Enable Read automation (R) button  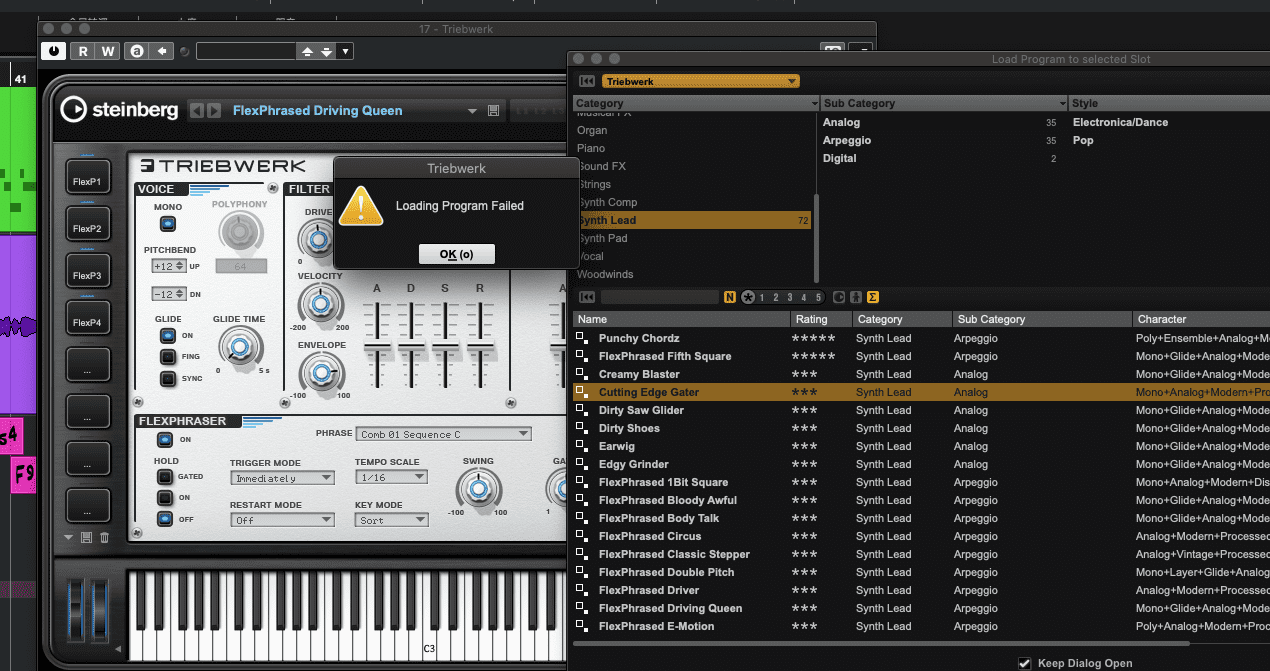[x=83, y=51]
